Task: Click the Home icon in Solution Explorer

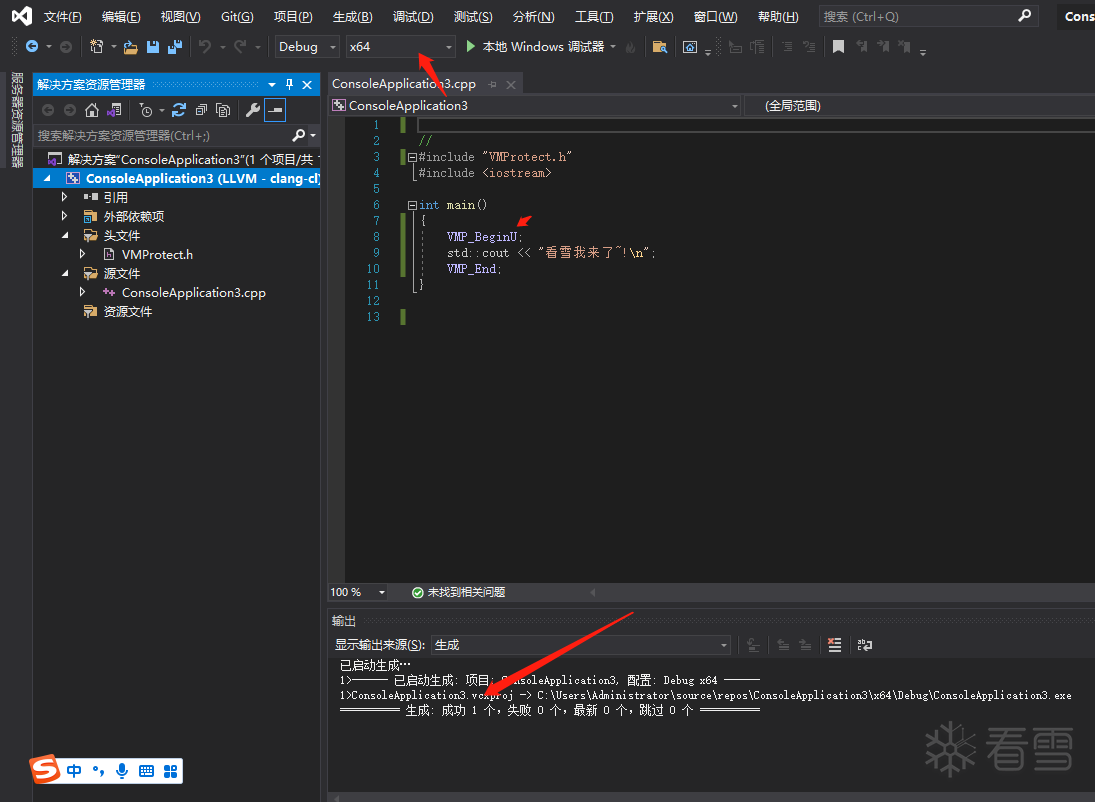Action: [x=92, y=110]
